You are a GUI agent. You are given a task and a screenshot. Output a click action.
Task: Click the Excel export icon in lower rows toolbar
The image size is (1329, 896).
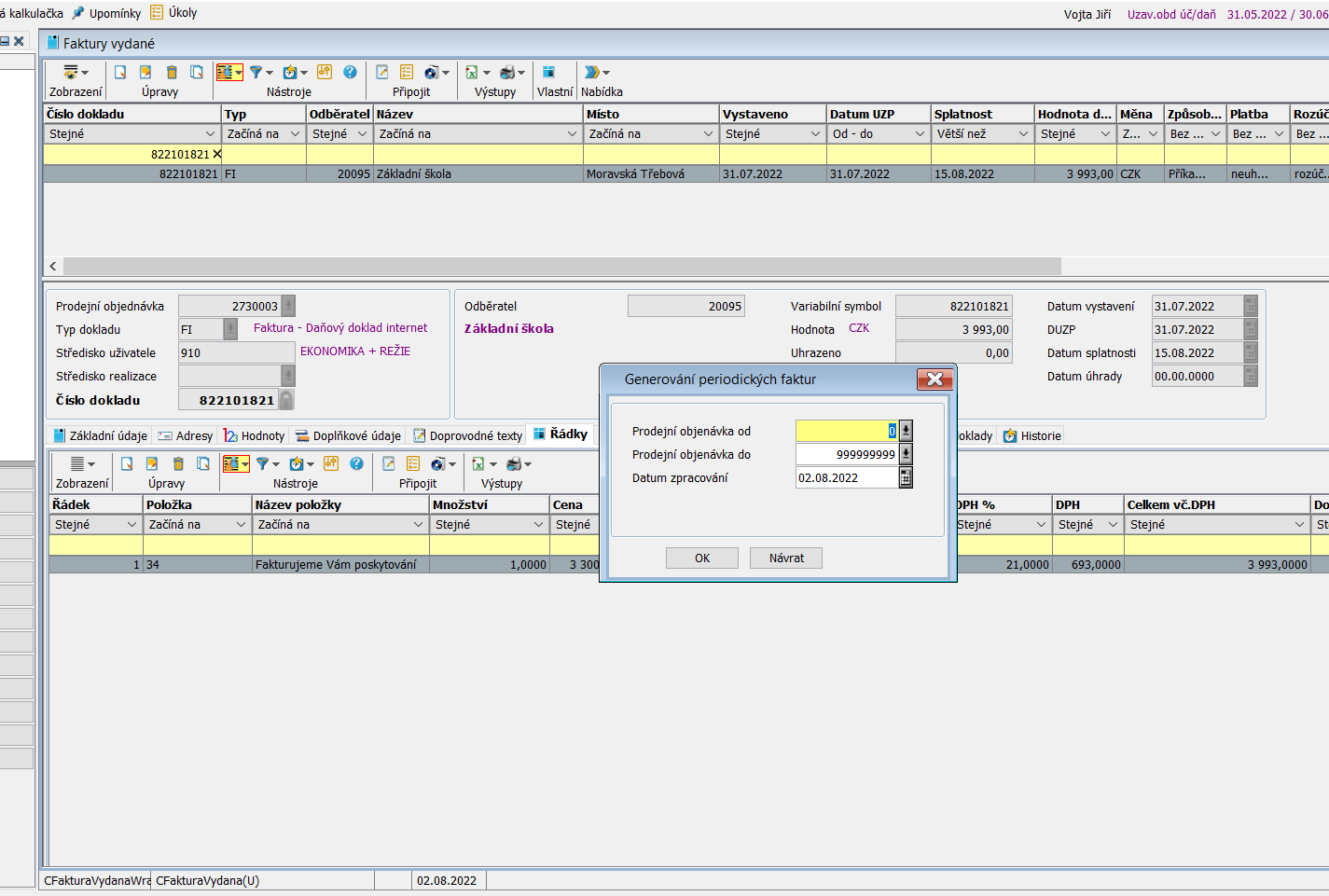pyautogui.click(x=478, y=463)
